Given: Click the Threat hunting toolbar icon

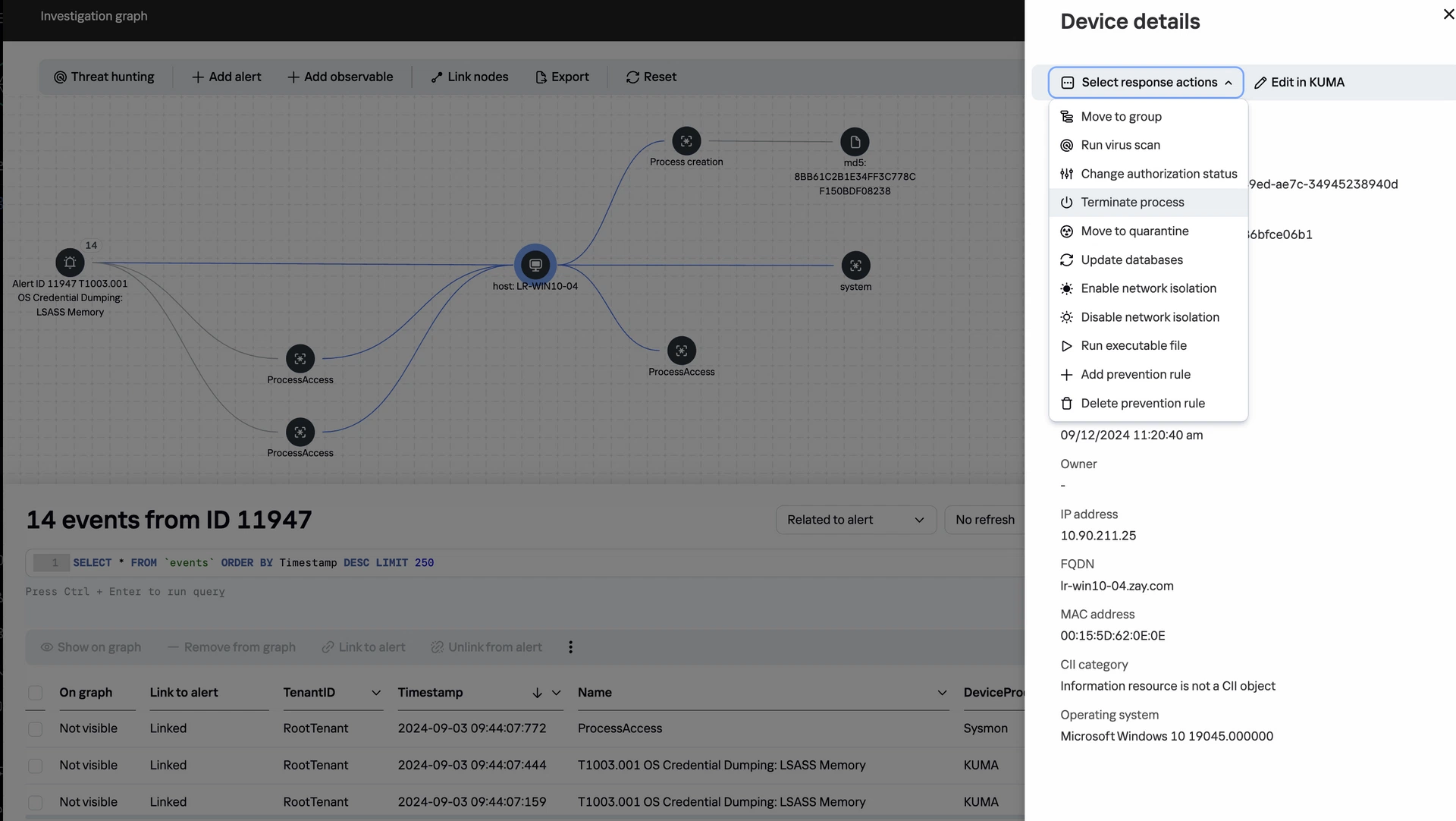Looking at the screenshot, I should coord(61,77).
